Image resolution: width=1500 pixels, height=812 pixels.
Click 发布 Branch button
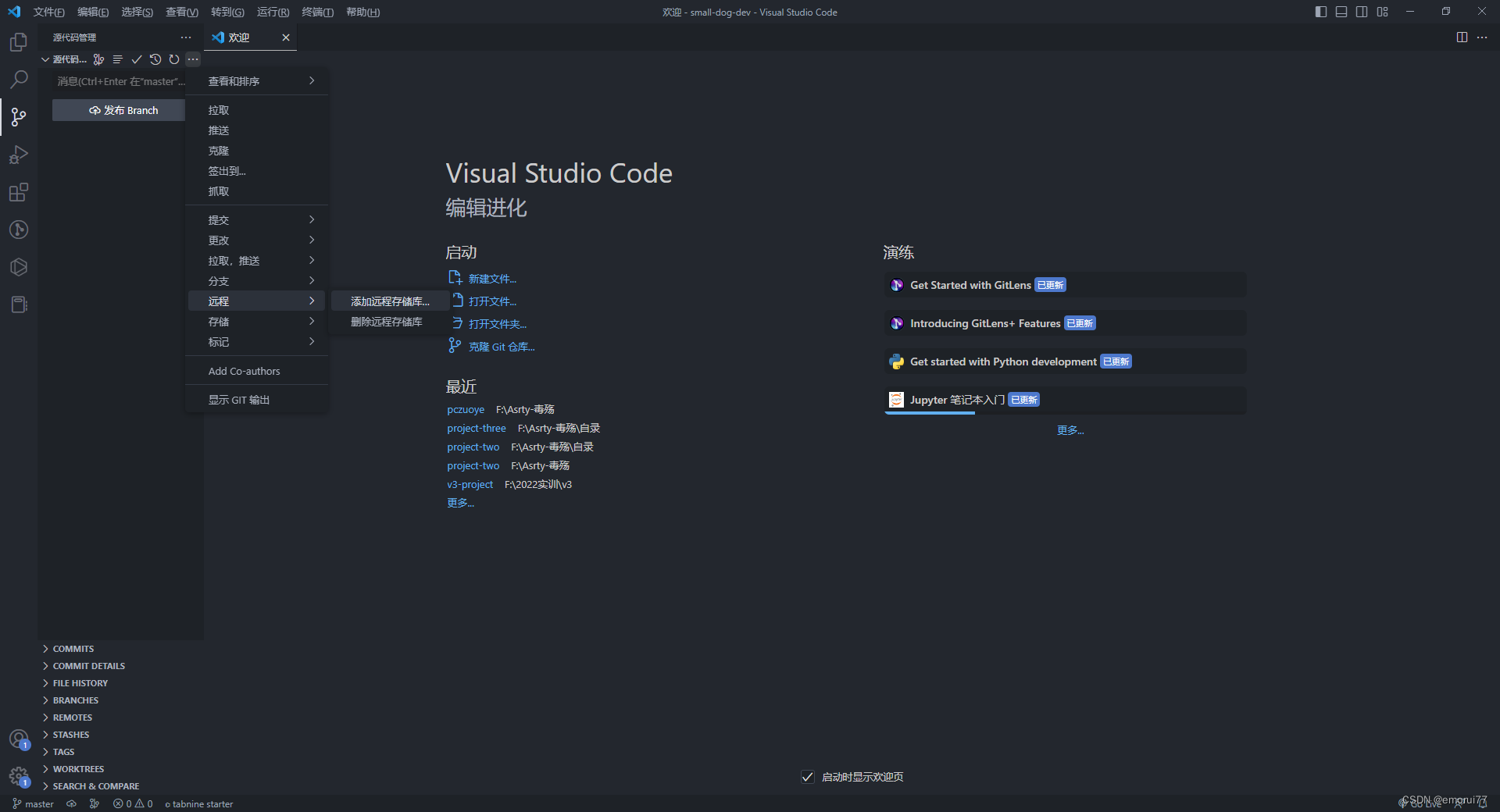pyautogui.click(x=119, y=110)
